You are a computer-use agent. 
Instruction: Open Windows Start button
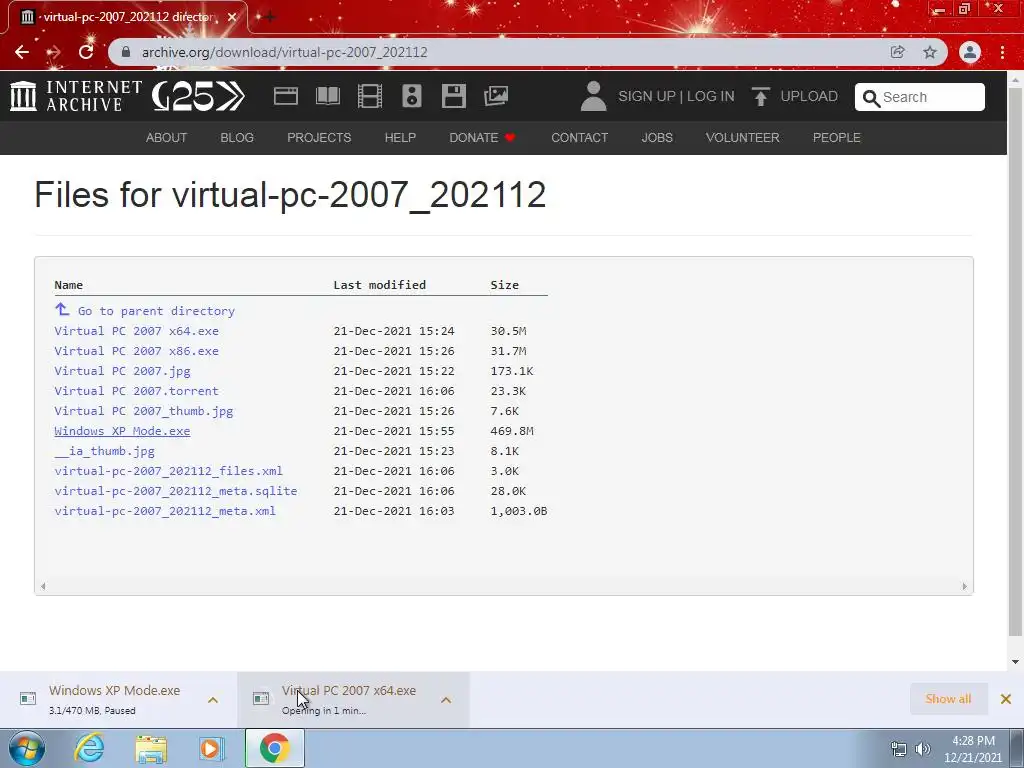coord(27,748)
